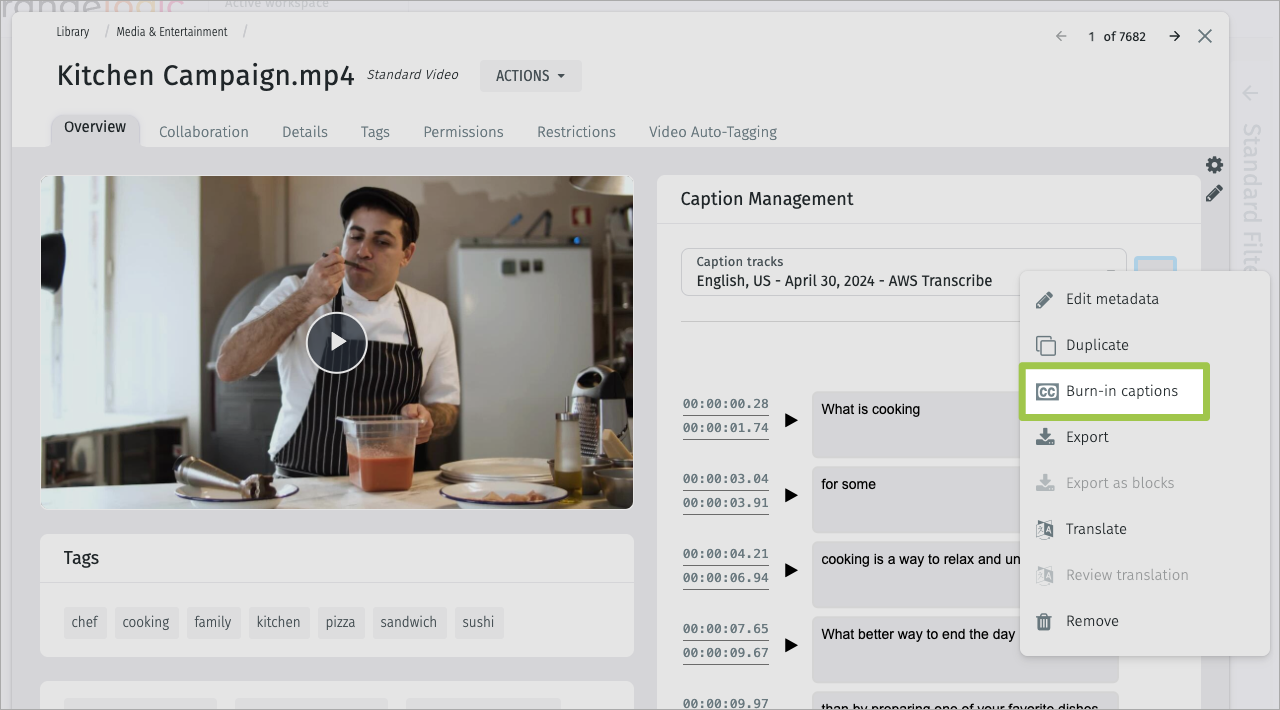This screenshot has width=1280, height=710.
Task: Open the ACTIONS dropdown
Action: (530, 76)
